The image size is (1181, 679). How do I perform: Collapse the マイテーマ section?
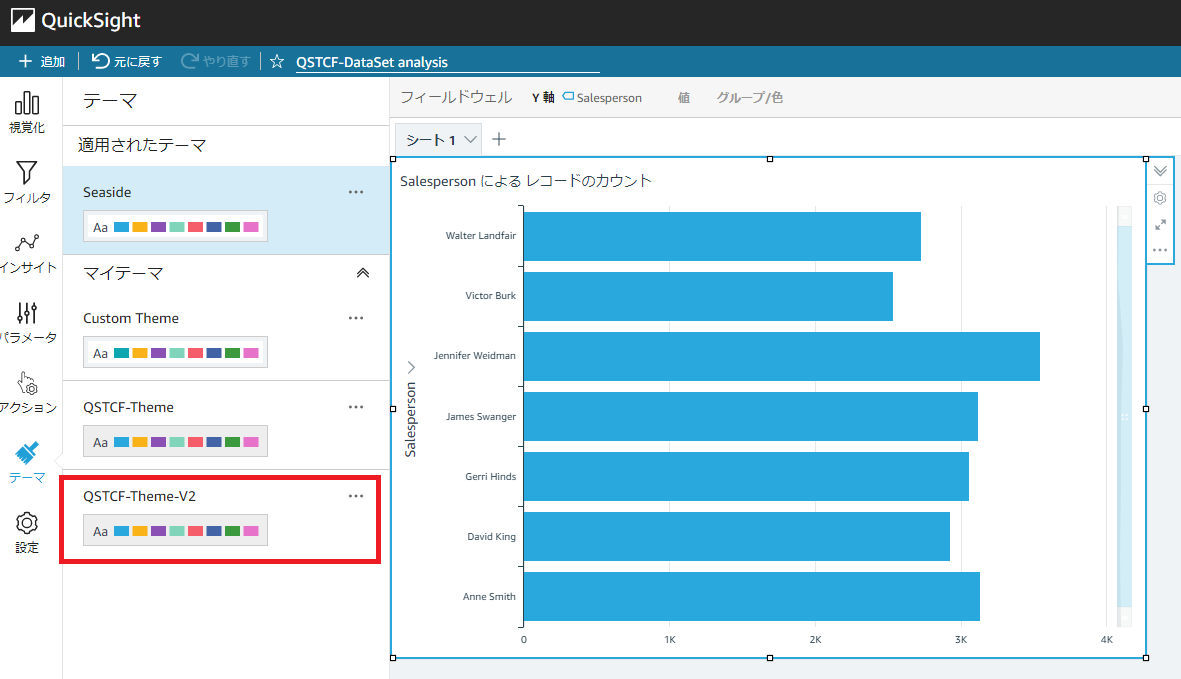(x=362, y=273)
